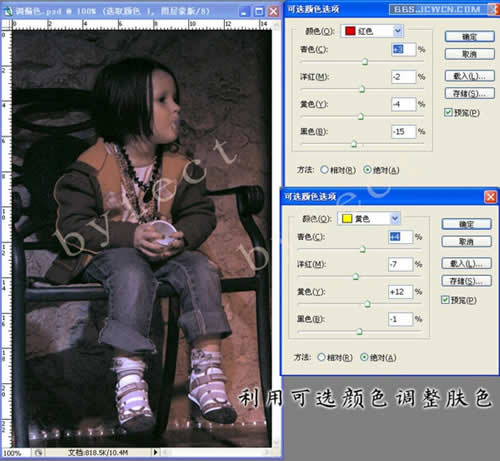Close the lower Selective Color dialog

click(x=490, y=197)
